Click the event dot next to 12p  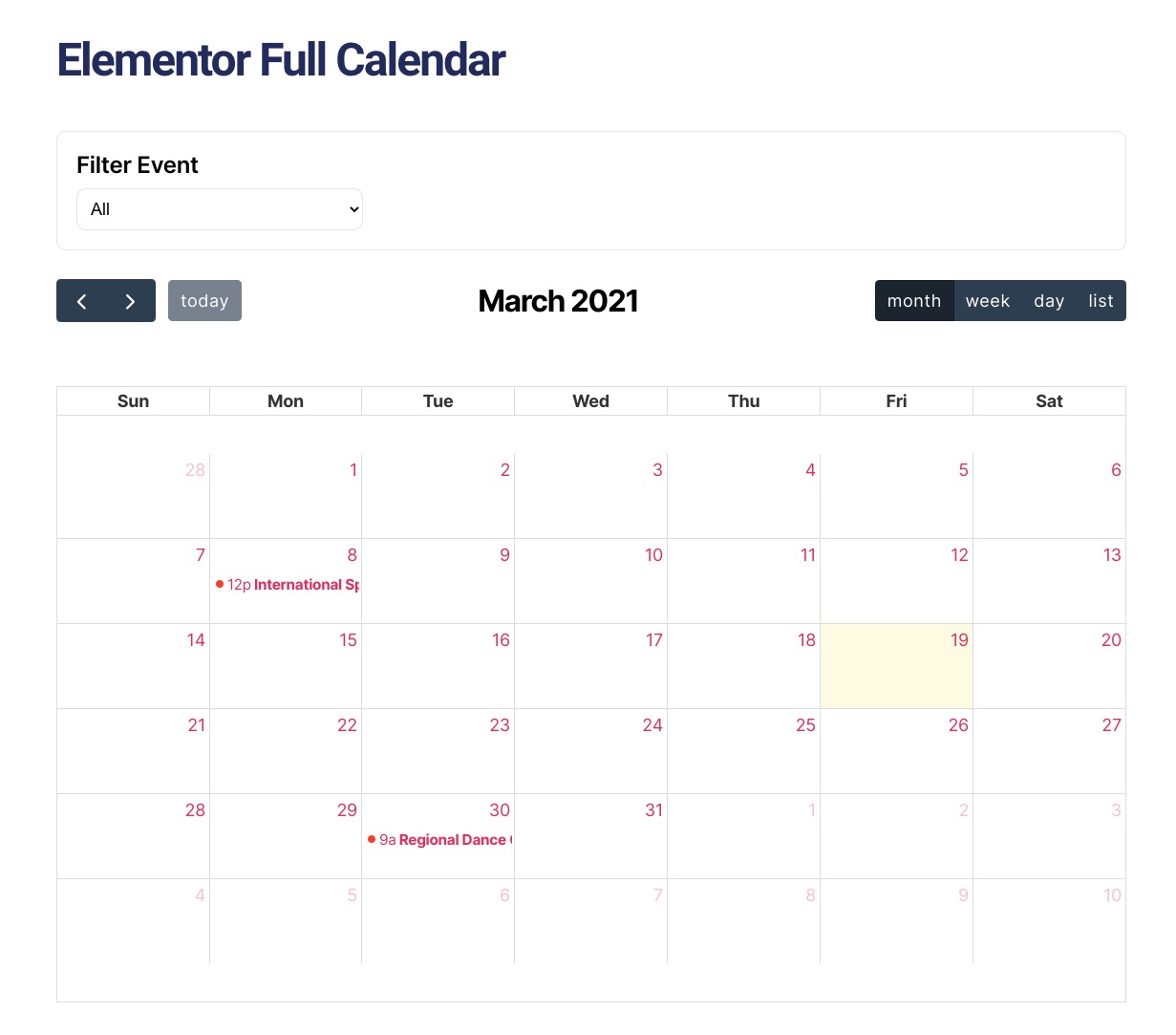[220, 584]
